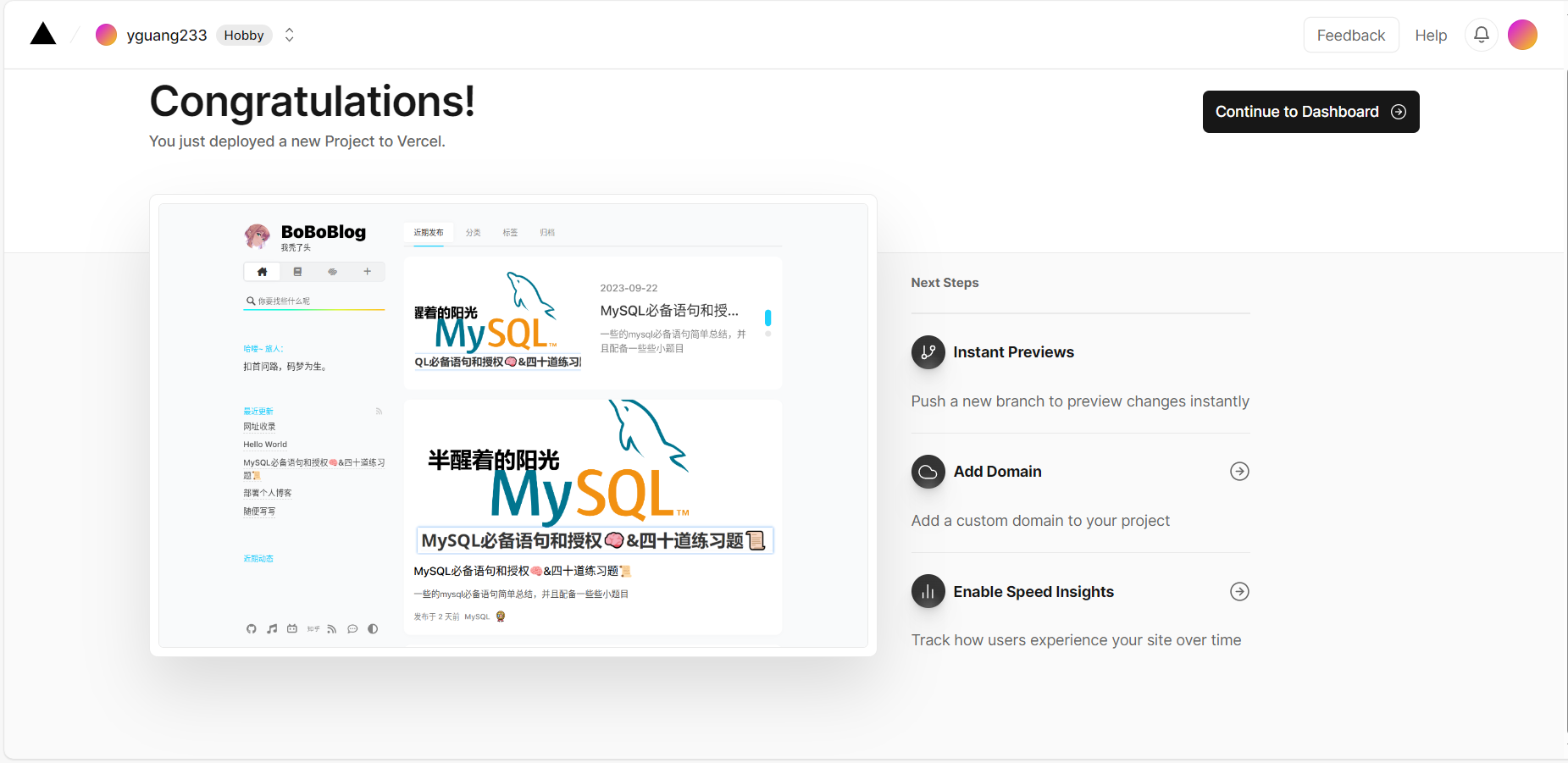Click the Continue to Dashboard button

[x=1310, y=112]
